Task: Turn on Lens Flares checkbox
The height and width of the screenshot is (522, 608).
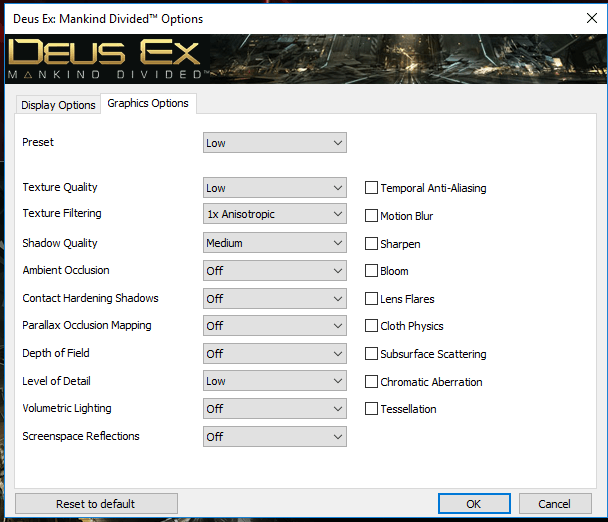Action: click(x=372, y=299)
